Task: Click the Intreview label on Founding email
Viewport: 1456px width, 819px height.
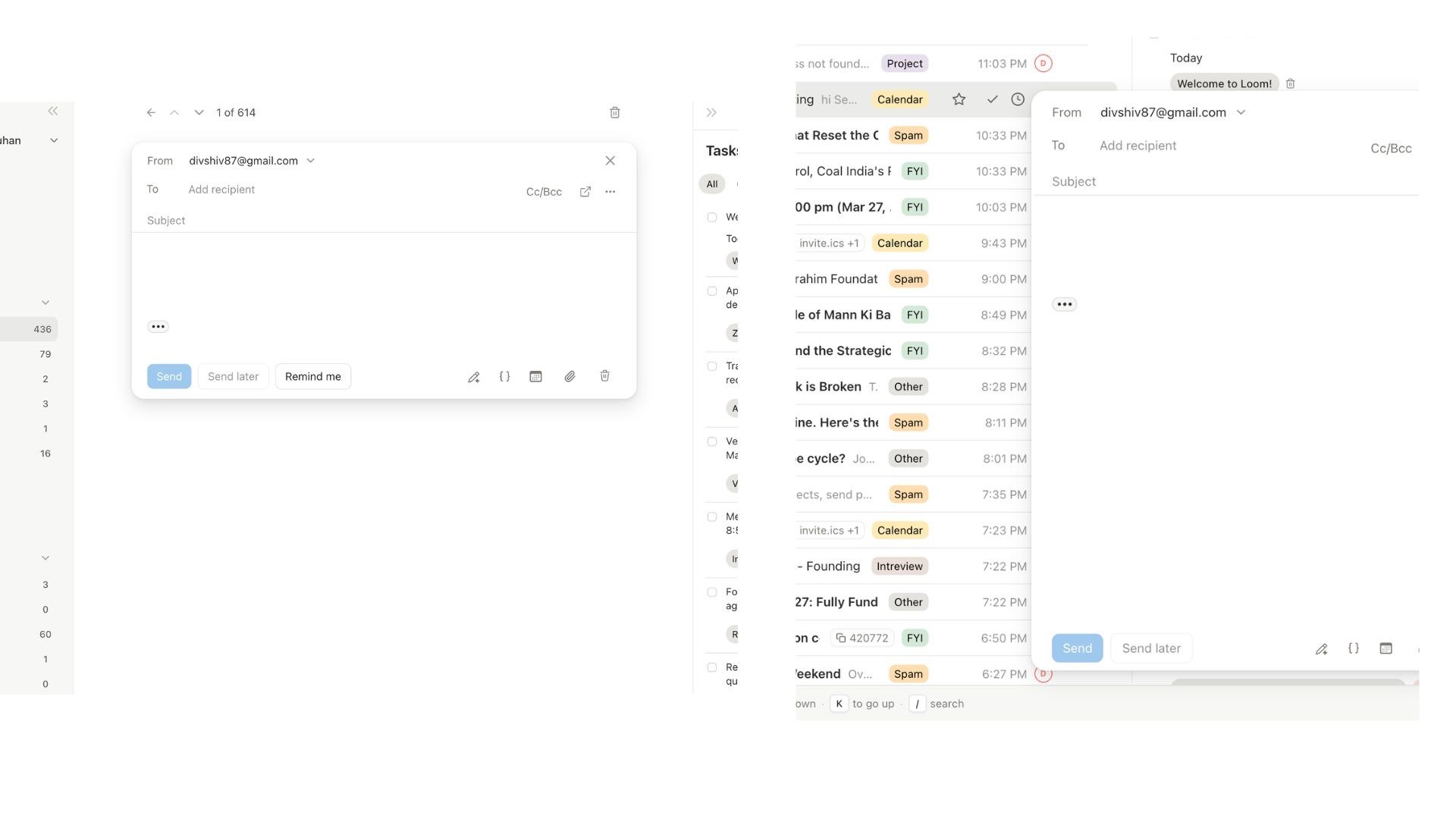Action: click(899, 566)
